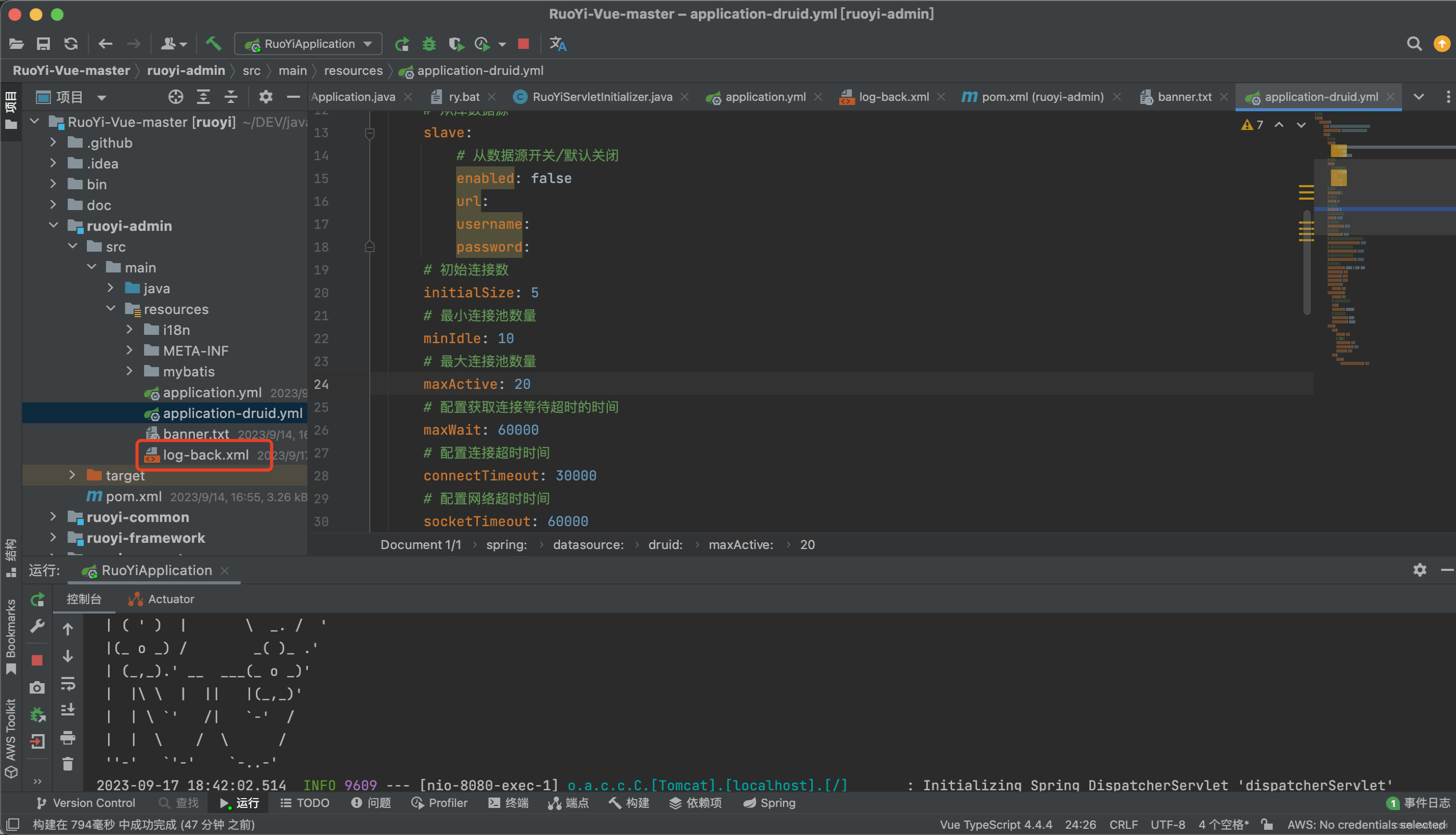
Task: Click the Open folder toolbar icon
Action: 16,44
